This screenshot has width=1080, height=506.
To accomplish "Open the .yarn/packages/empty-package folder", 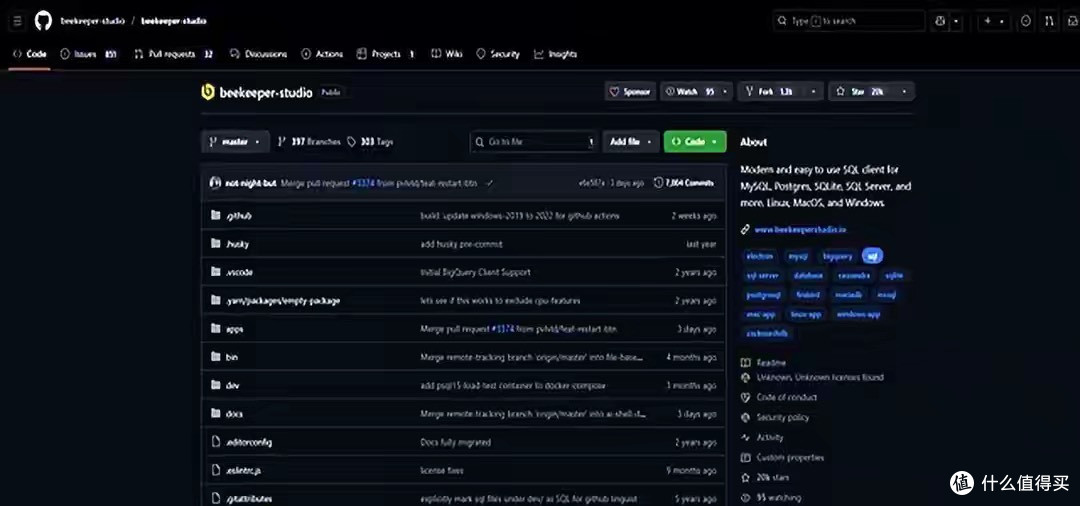I will click(x=283, y=301).
